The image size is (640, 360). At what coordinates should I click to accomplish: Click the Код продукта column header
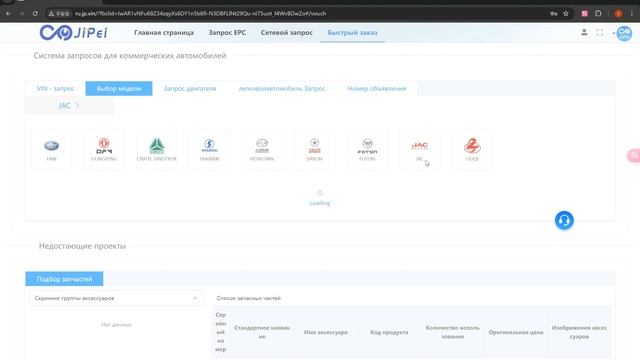click(x=389, y=332)
